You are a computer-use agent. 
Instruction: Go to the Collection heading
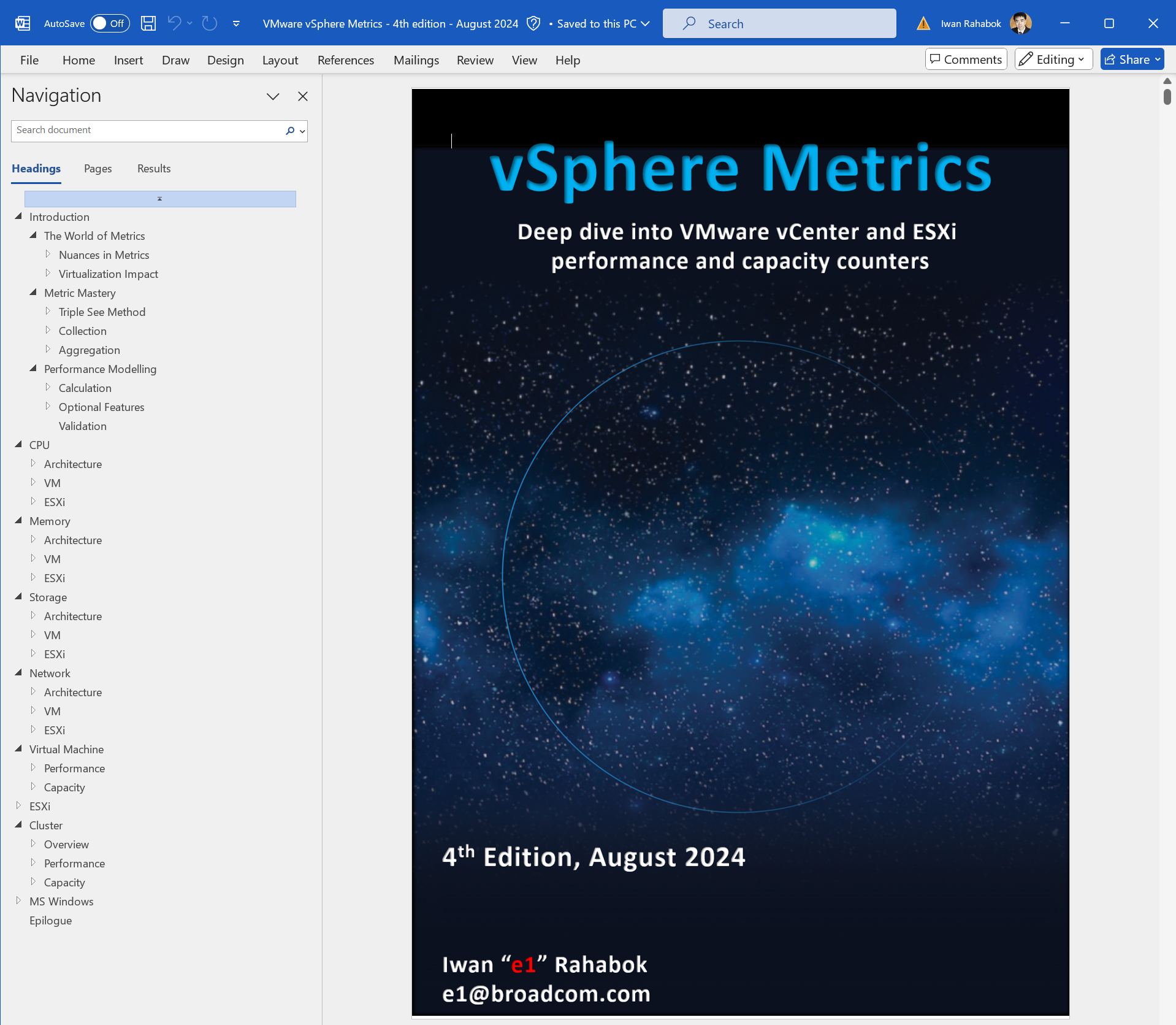(x=83, y=331)
